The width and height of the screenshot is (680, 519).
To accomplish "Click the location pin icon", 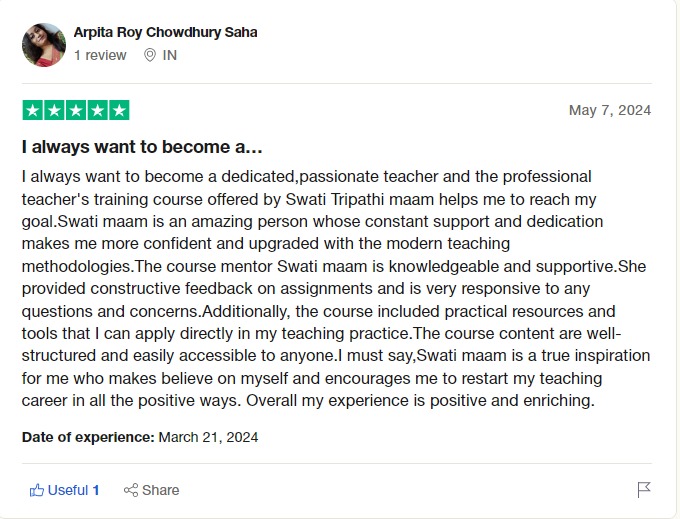I will (x=150, y=56).
